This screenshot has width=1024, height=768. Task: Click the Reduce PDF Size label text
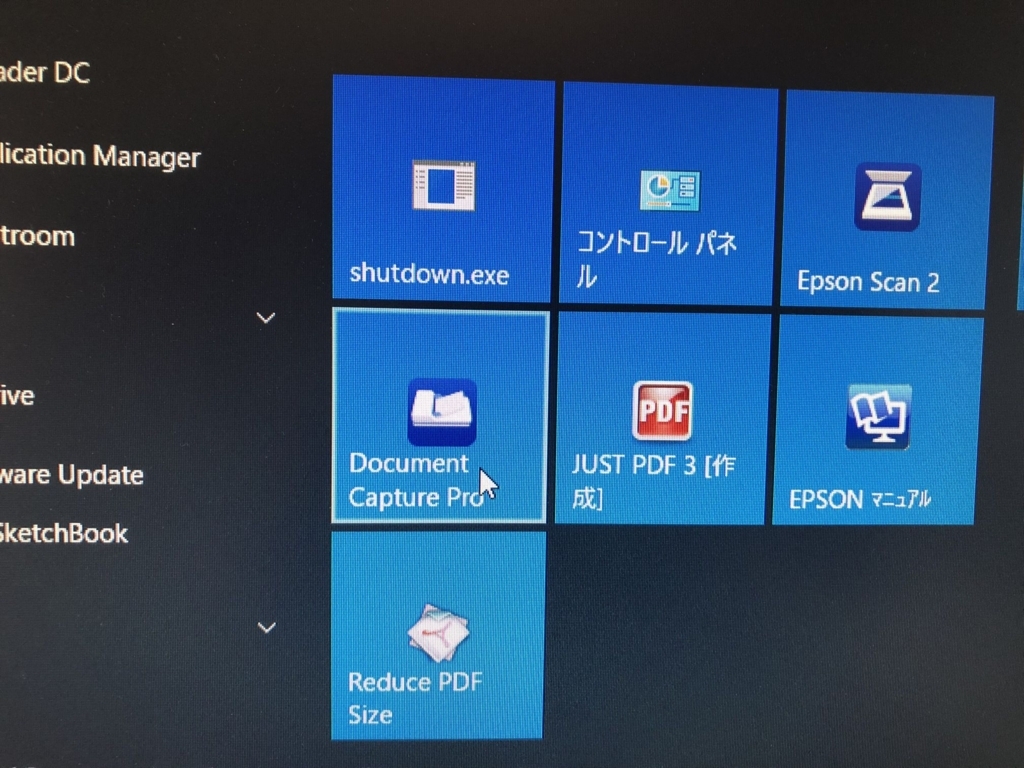click(415, 698)
